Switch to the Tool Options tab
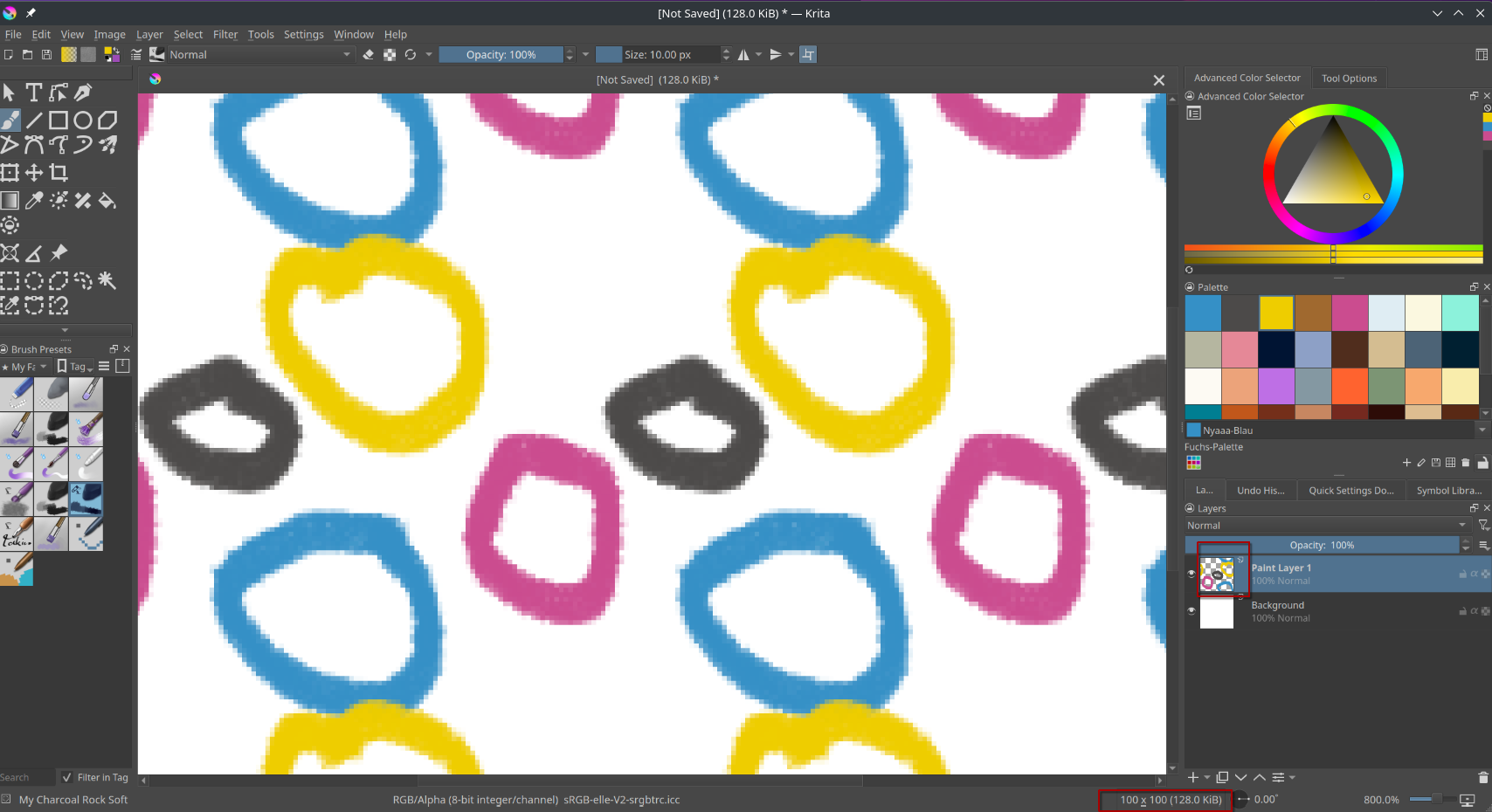 (x=1349, y=79)
